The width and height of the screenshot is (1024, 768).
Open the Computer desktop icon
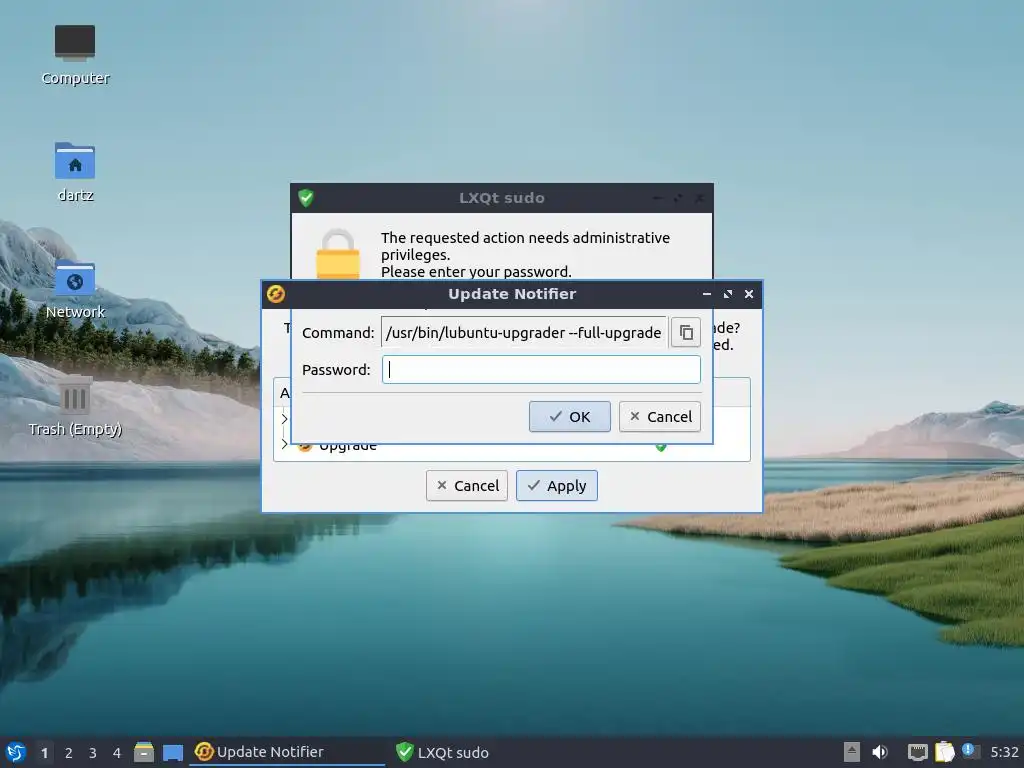(75, 56)
